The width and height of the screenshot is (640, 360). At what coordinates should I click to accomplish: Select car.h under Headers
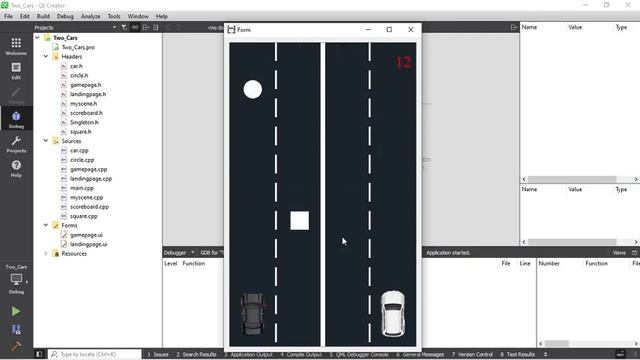(x=76, y=66)
